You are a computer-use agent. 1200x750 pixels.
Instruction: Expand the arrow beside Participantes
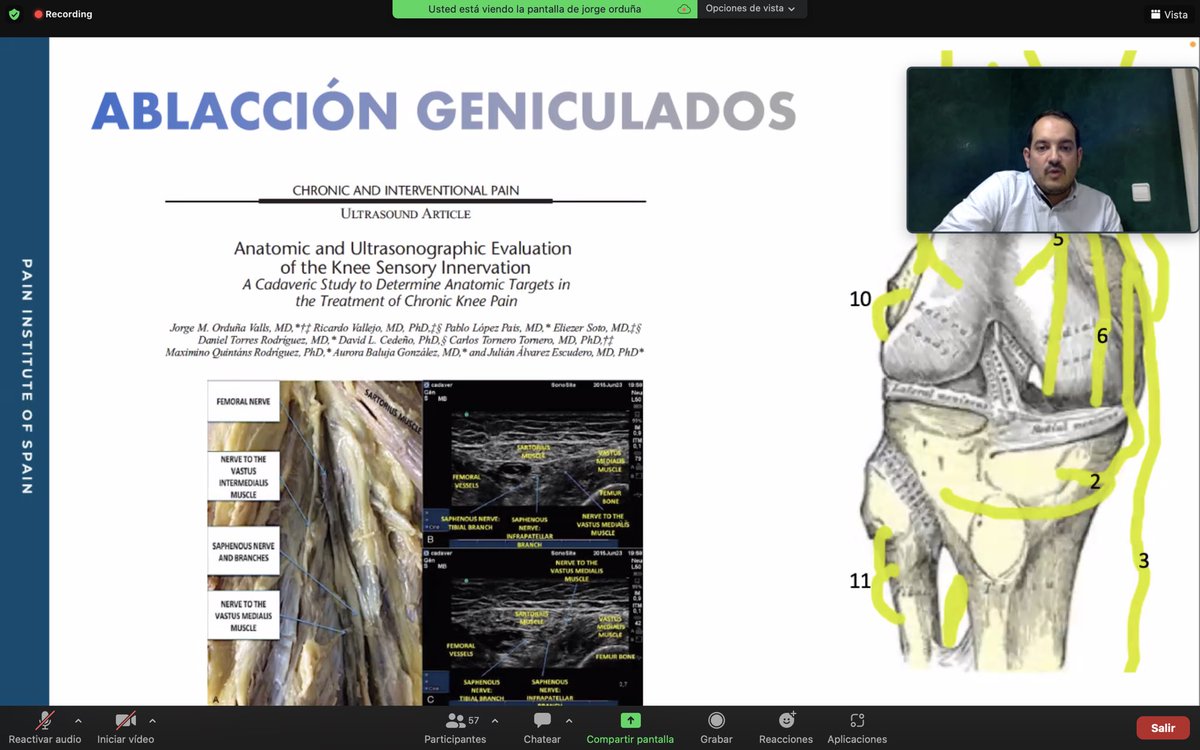click(495, 720)
